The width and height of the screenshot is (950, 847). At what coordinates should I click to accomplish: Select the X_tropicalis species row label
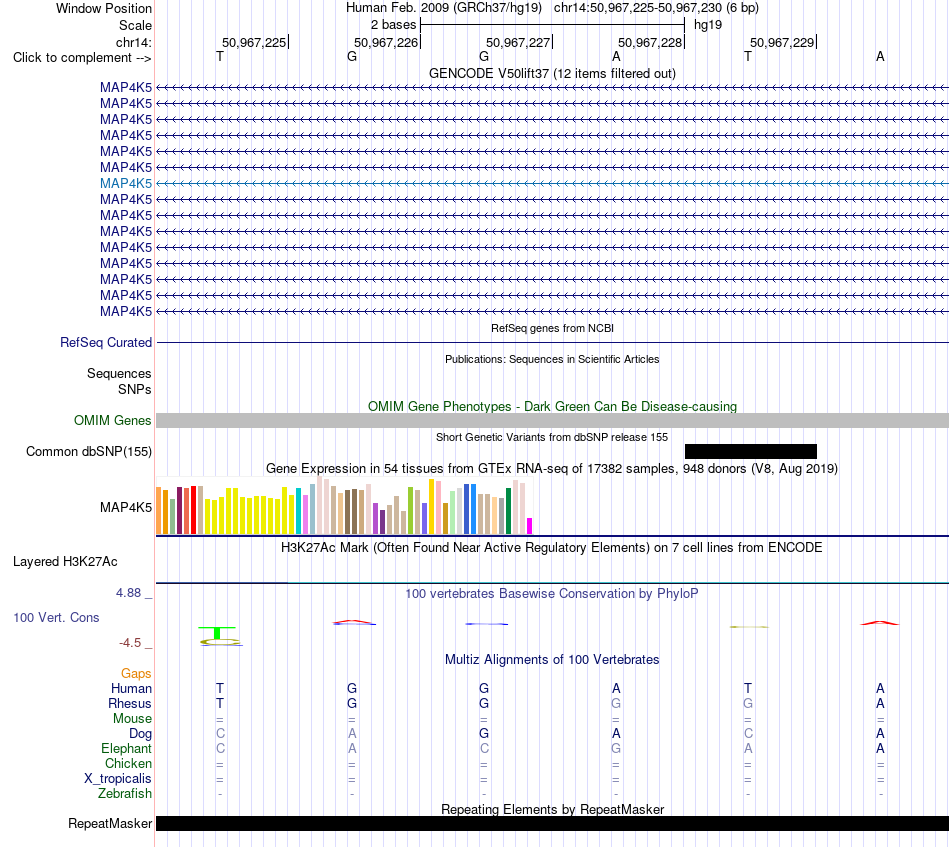[x=118, y=779]
